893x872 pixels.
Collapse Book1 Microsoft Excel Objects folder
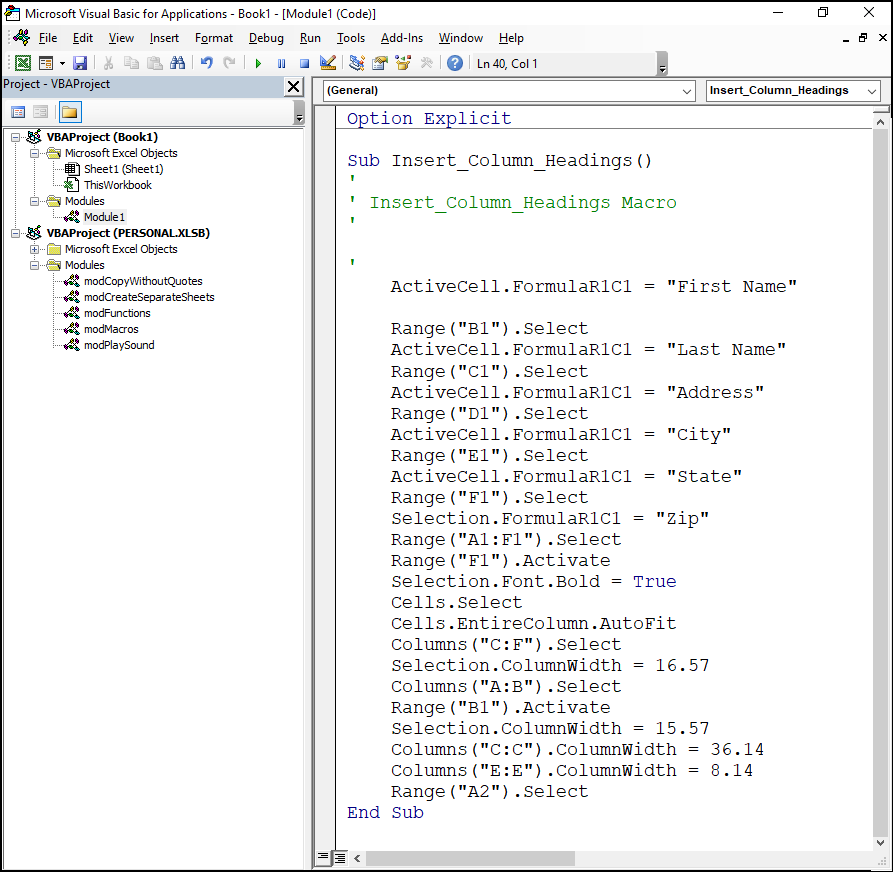[34, 153]
